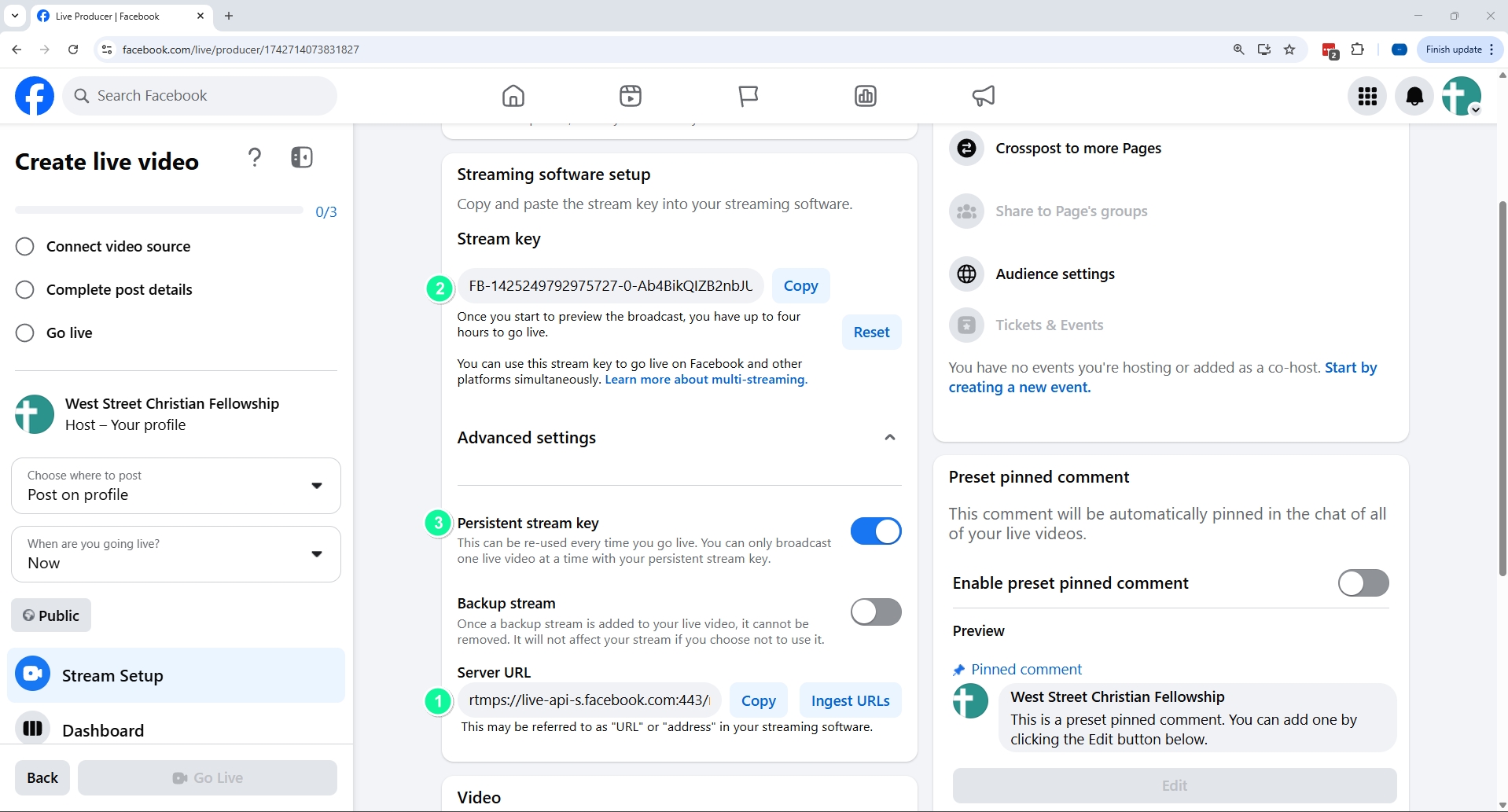Viewport: 1508px width, 812px height.
Task: Open Crosspost to more Pages option
Action: click(1078, 149)
